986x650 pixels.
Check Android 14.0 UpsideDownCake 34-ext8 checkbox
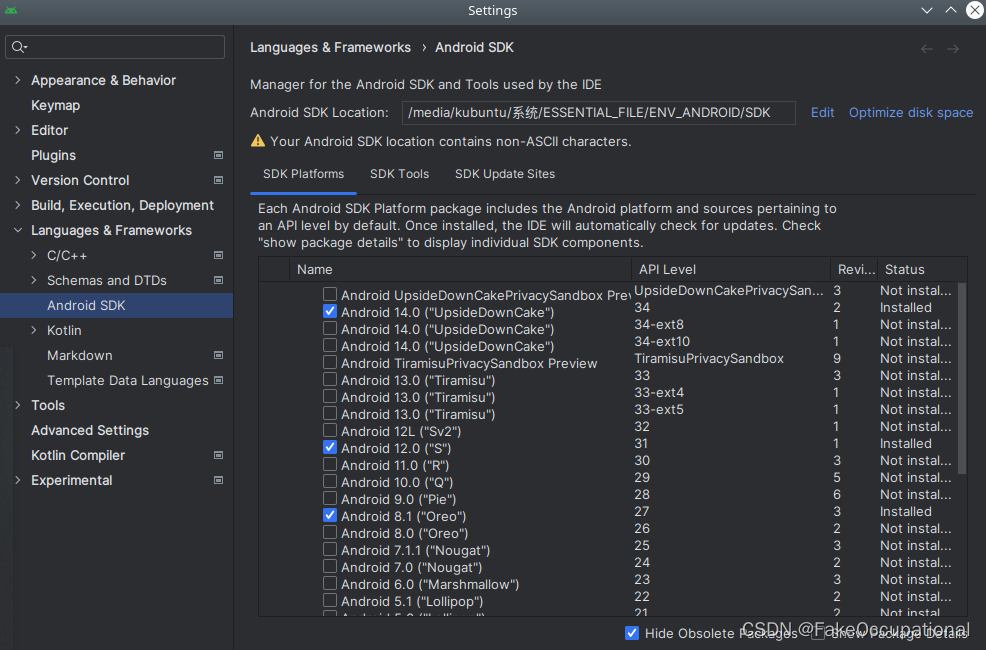(330, 328)
